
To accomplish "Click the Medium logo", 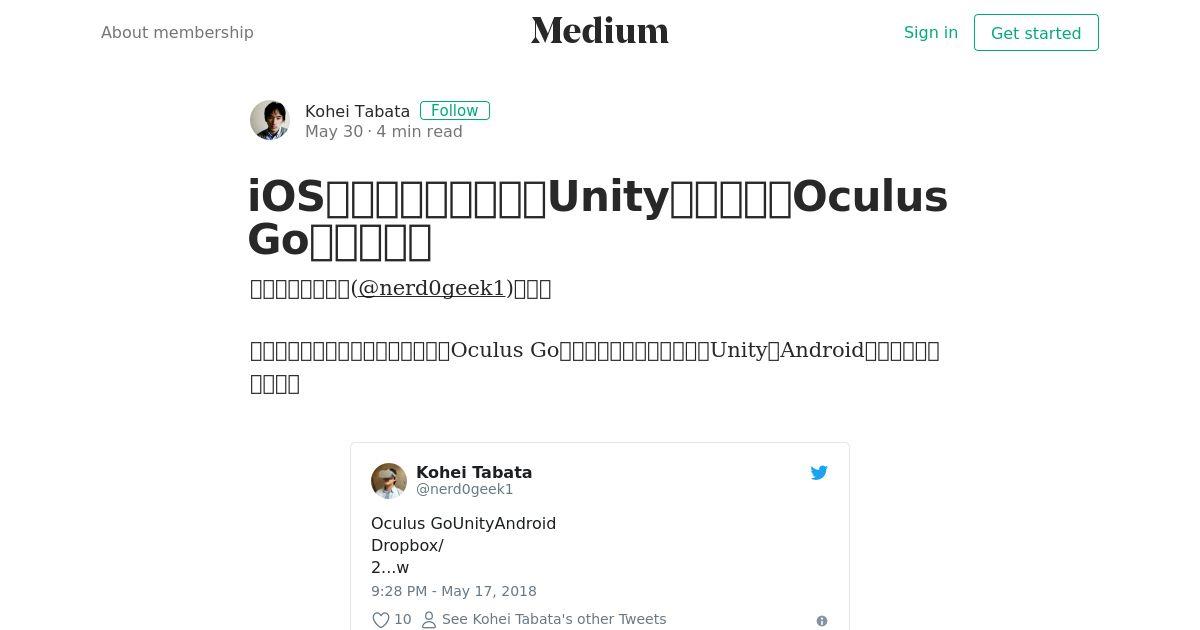I will (x=600, y=31).
